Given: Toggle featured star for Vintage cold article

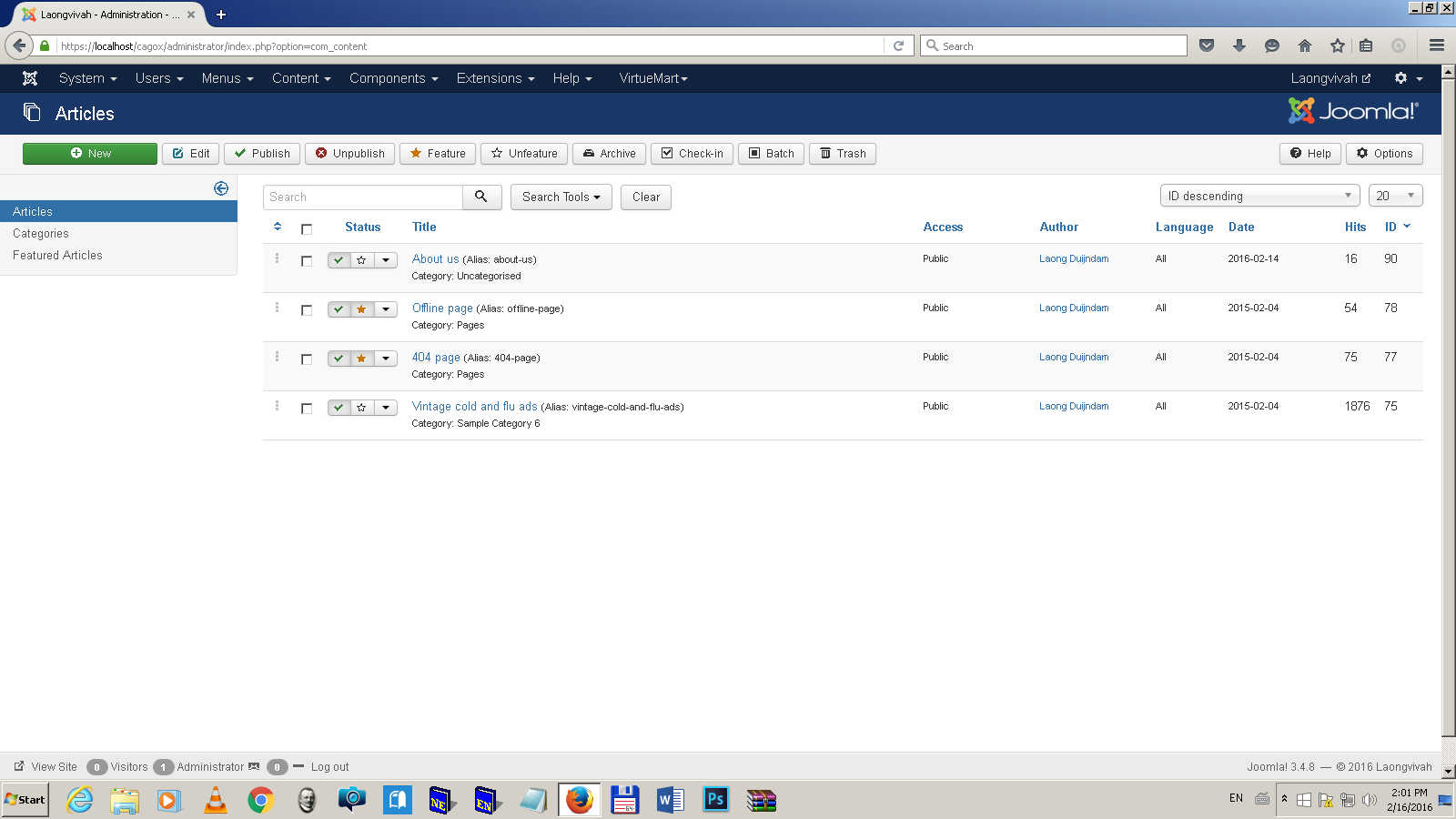Looking at the screenshot, I should click(x=361, y=408).
